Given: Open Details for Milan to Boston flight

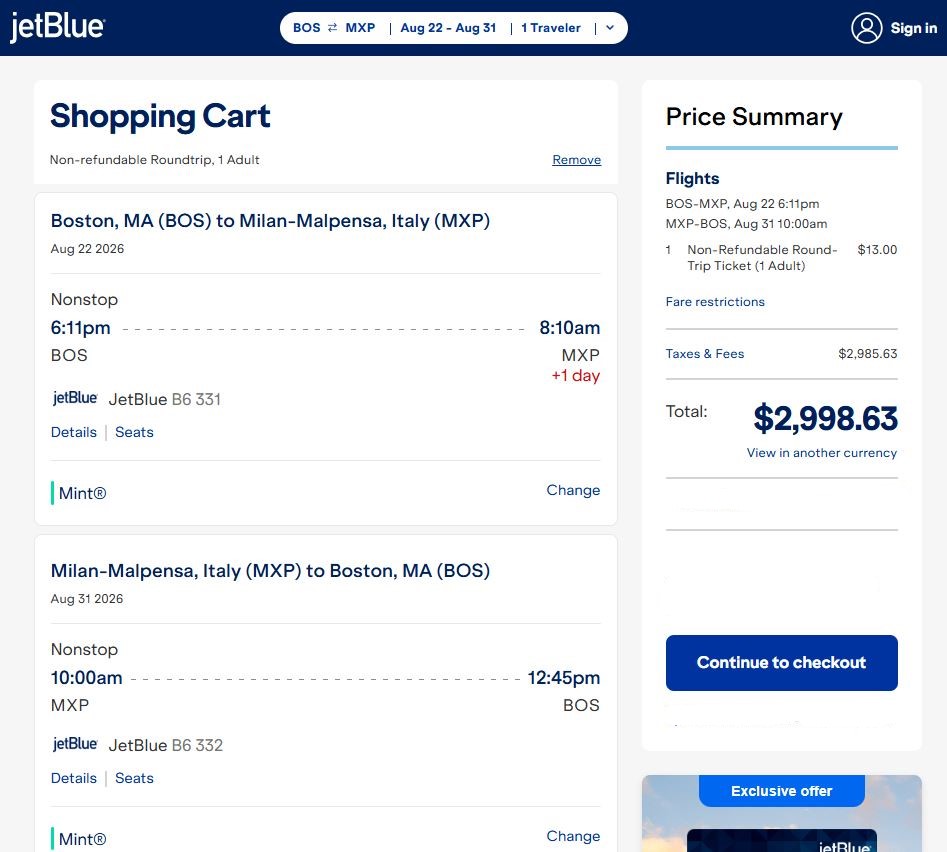Looking at the screenshot, I should [74, 778].
